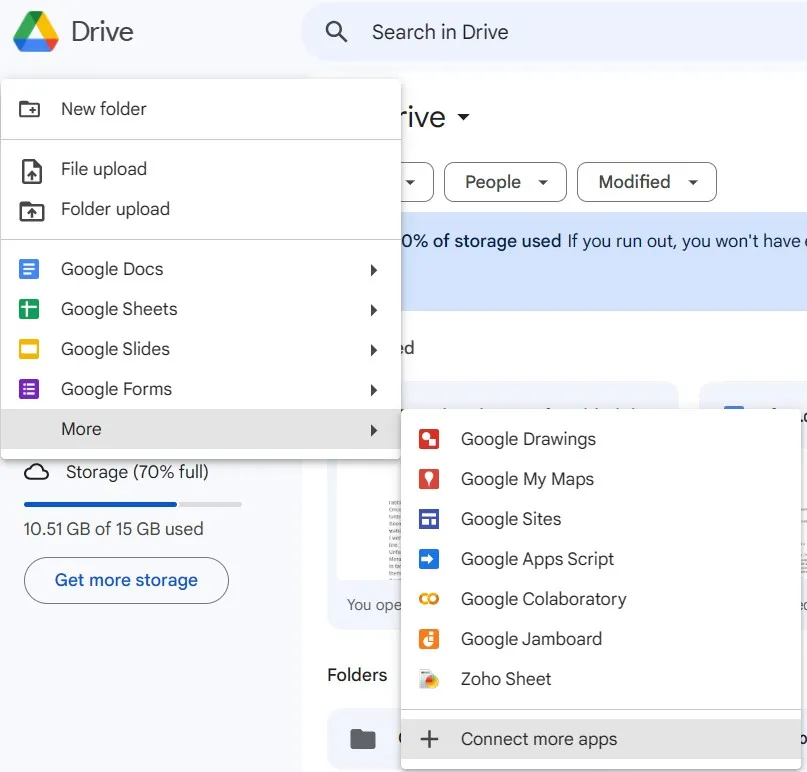Open the Modified filter dropdown
The image size is (807, 772).
[647, 182]
